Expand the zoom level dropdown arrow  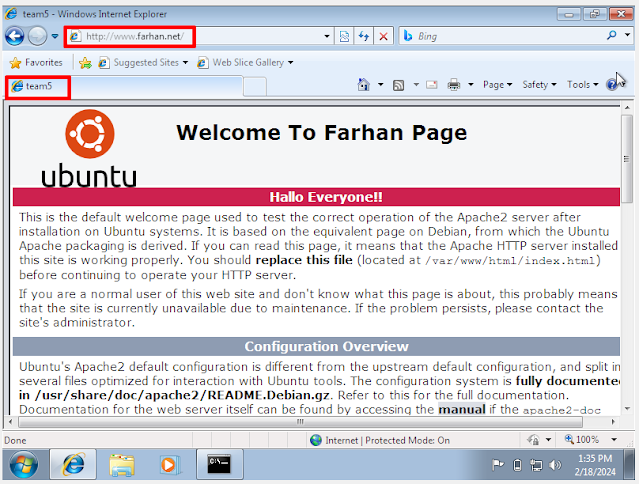pyautogui.click(x=614, y=440)
